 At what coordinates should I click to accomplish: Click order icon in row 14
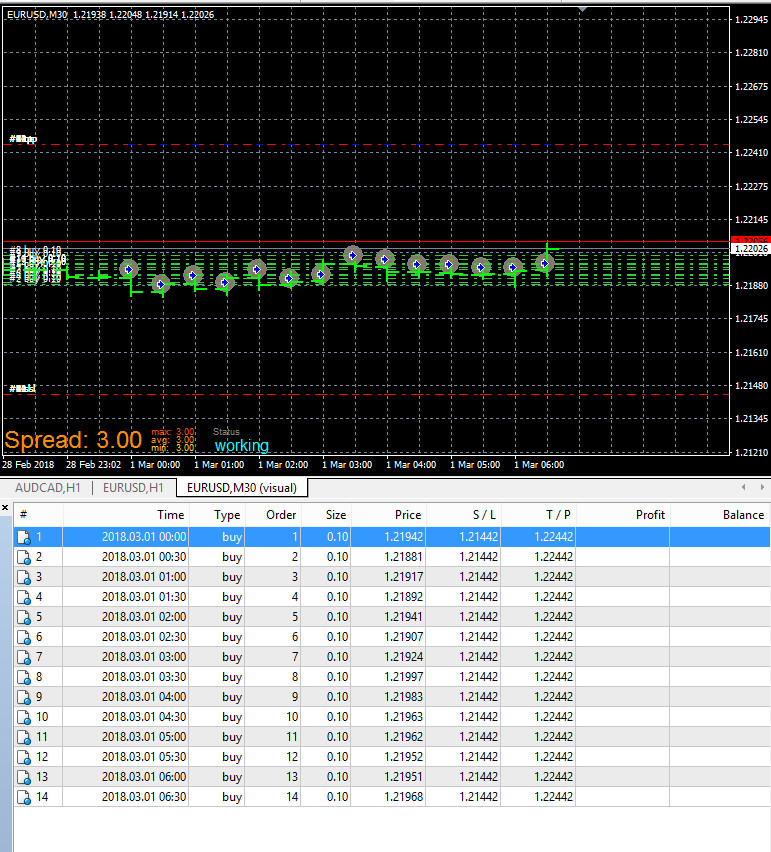(24, 797)
